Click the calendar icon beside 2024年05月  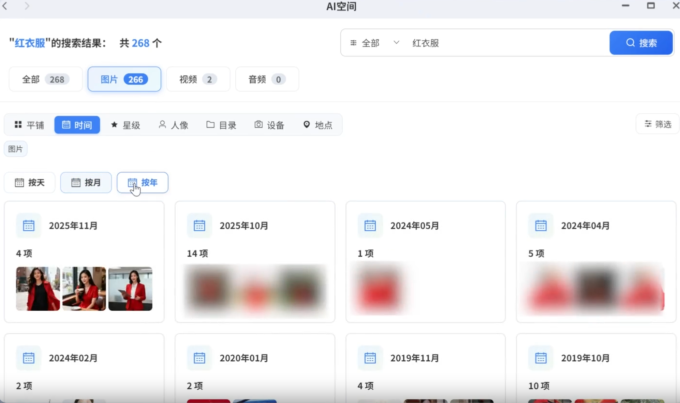[370, 226]
